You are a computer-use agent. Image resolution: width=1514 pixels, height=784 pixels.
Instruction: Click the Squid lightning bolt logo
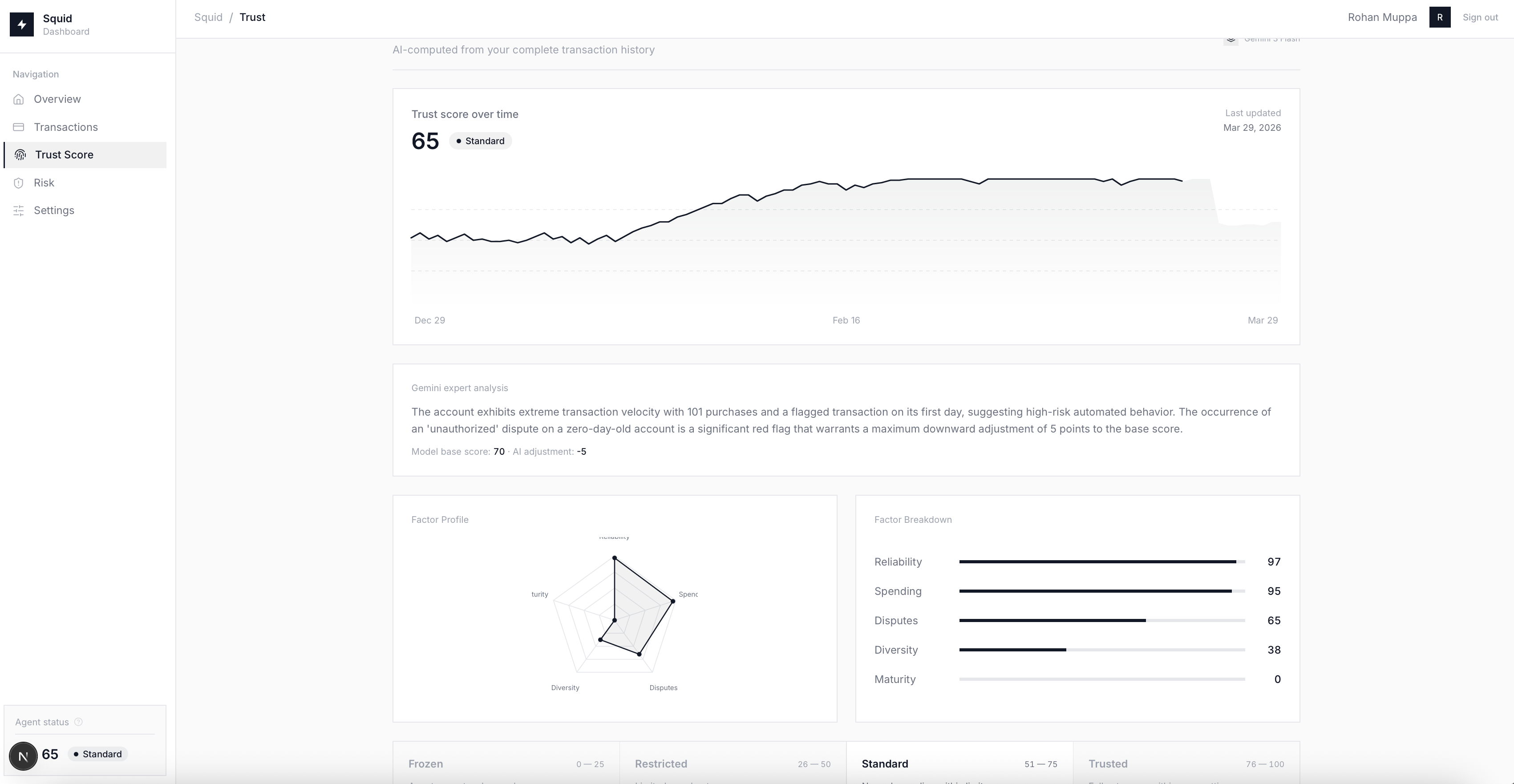click(22, 24)
